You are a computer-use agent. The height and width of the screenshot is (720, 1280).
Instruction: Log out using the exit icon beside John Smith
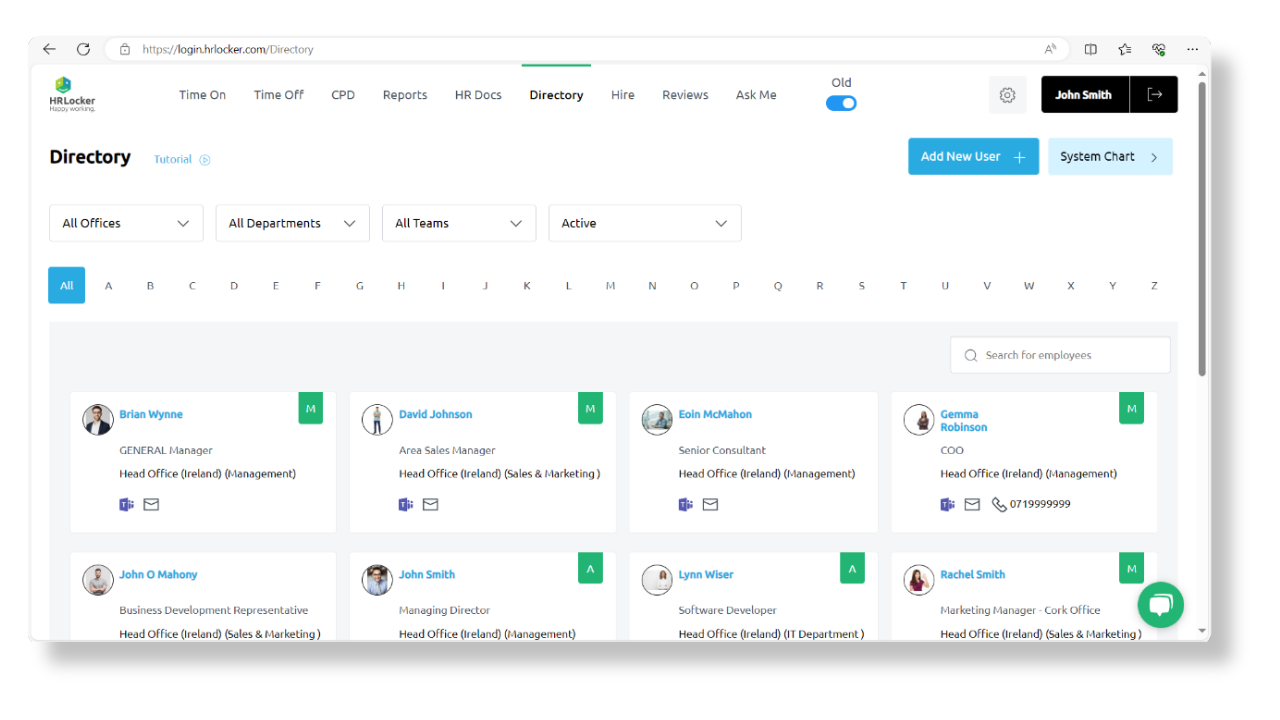coord(1154,93)
